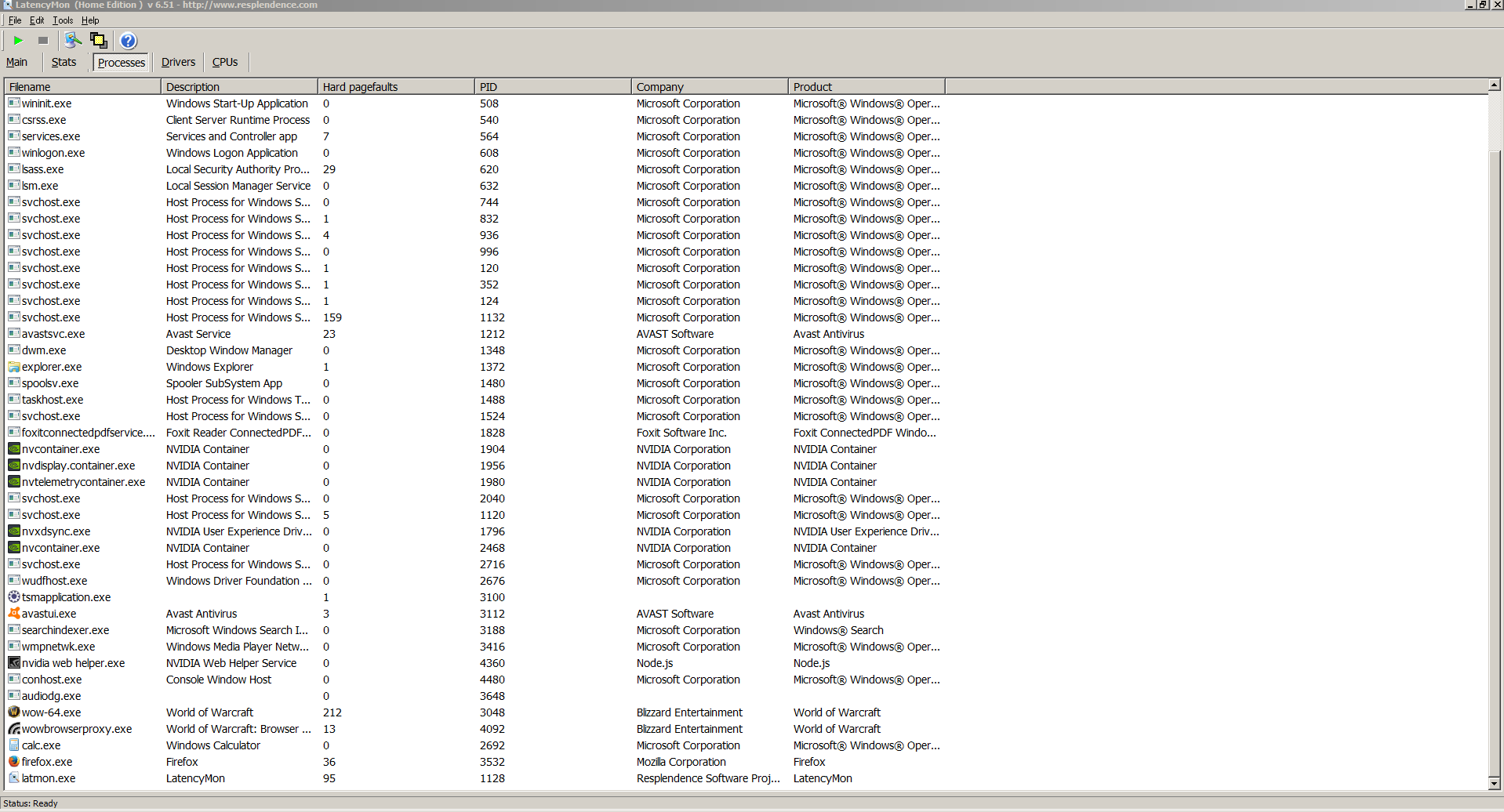Click the scrollbar down arrow
Screen dimensions: 1504x812
coord(1495,783)
